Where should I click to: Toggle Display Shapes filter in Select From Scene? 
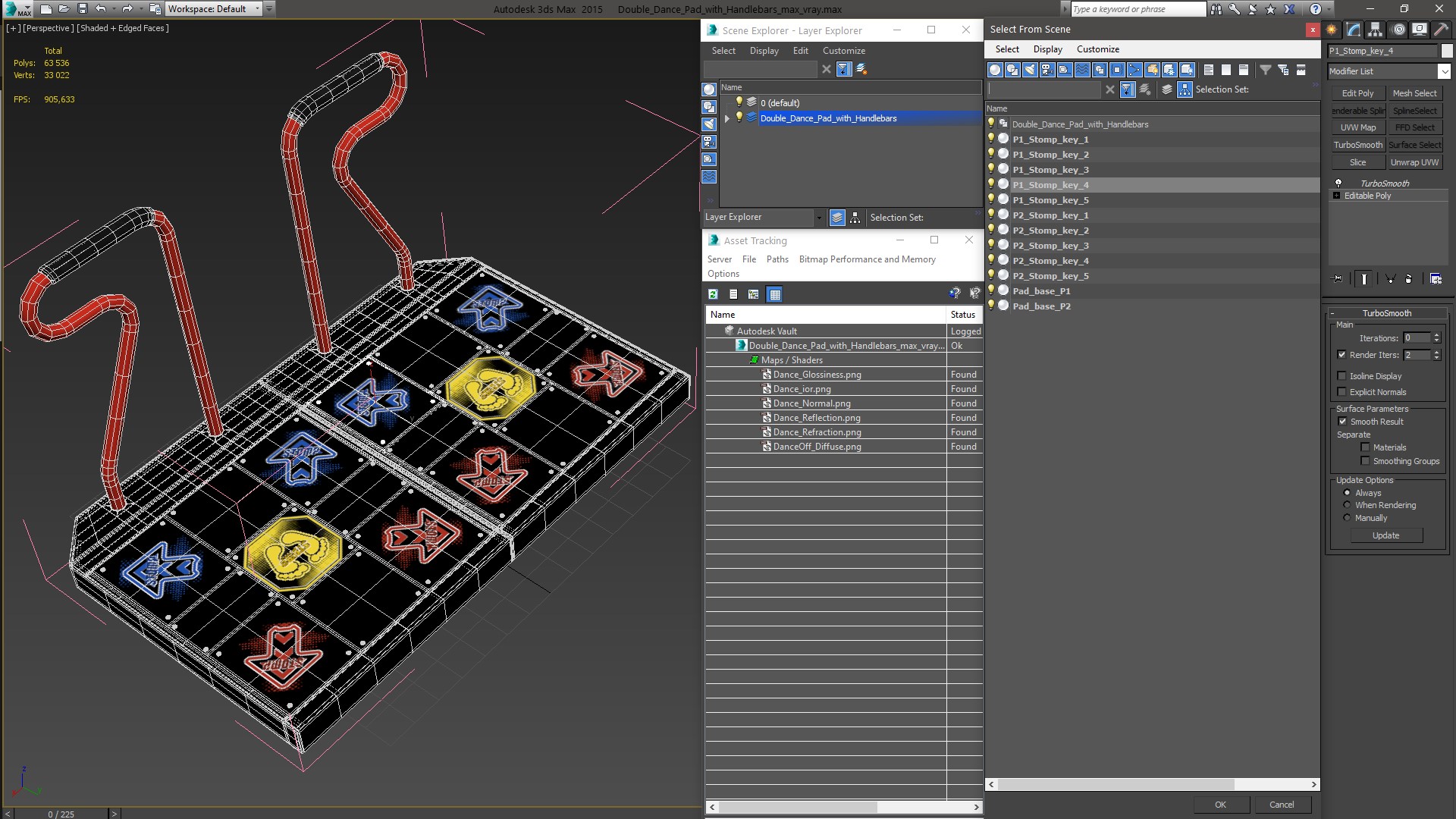[1012, 70]
